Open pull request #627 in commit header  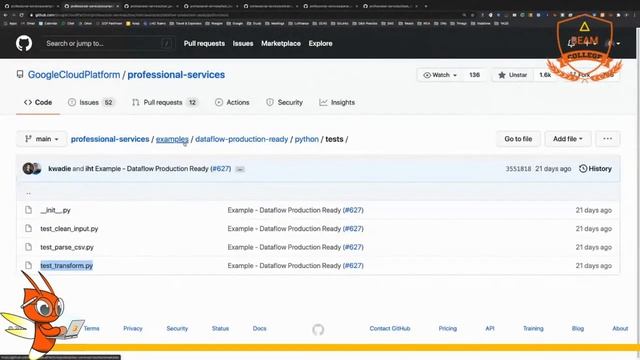pos(220,169)
